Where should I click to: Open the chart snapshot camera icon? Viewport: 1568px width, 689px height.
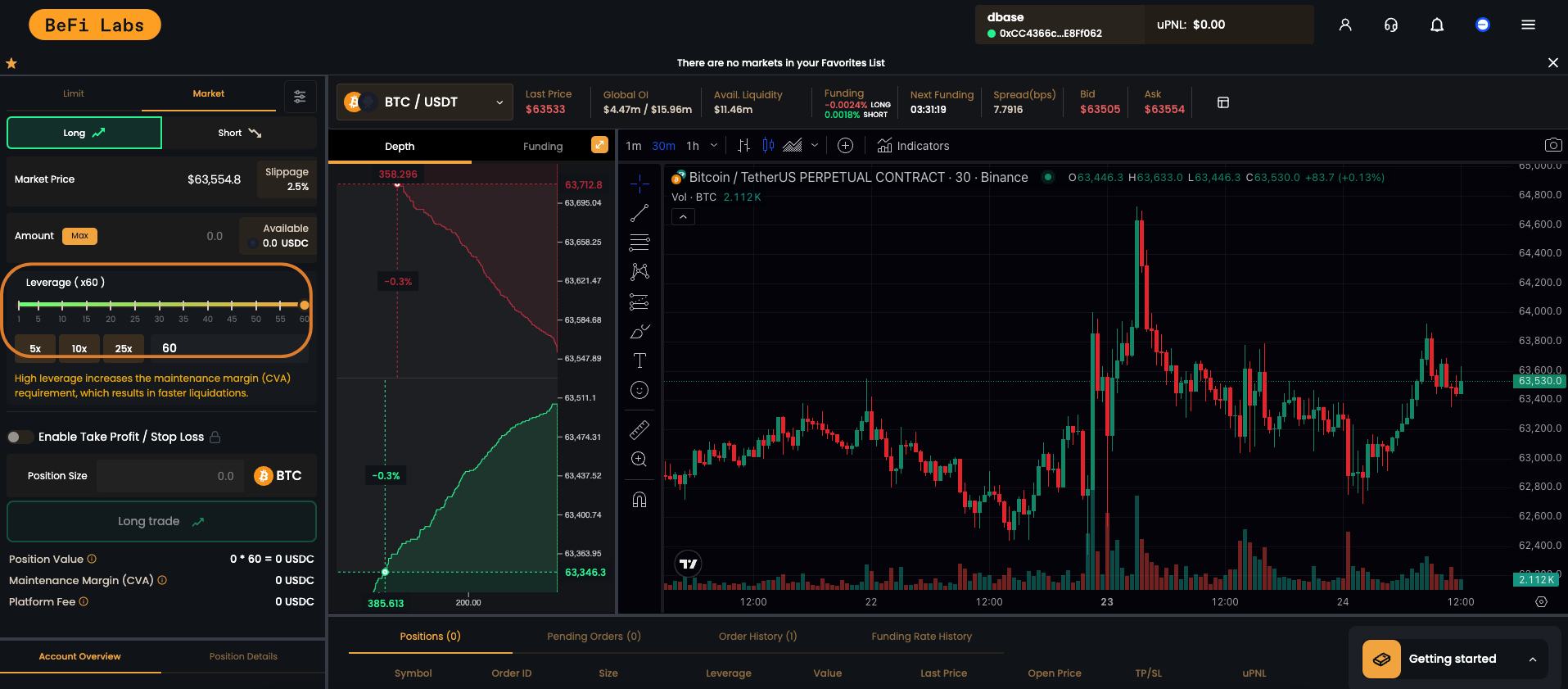[x=1552, y=145]
